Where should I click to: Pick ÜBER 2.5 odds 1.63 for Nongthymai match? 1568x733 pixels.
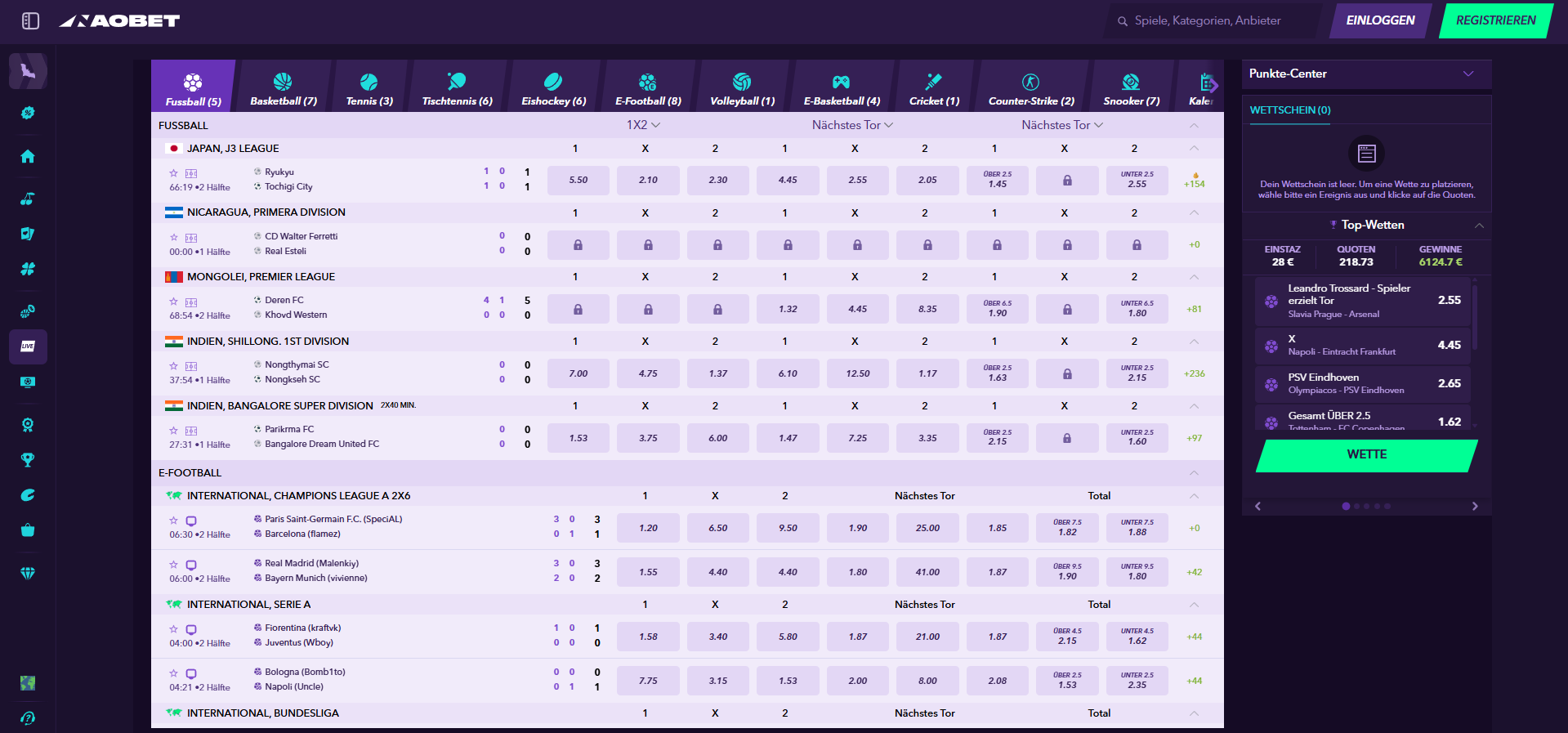click(997, 373)
